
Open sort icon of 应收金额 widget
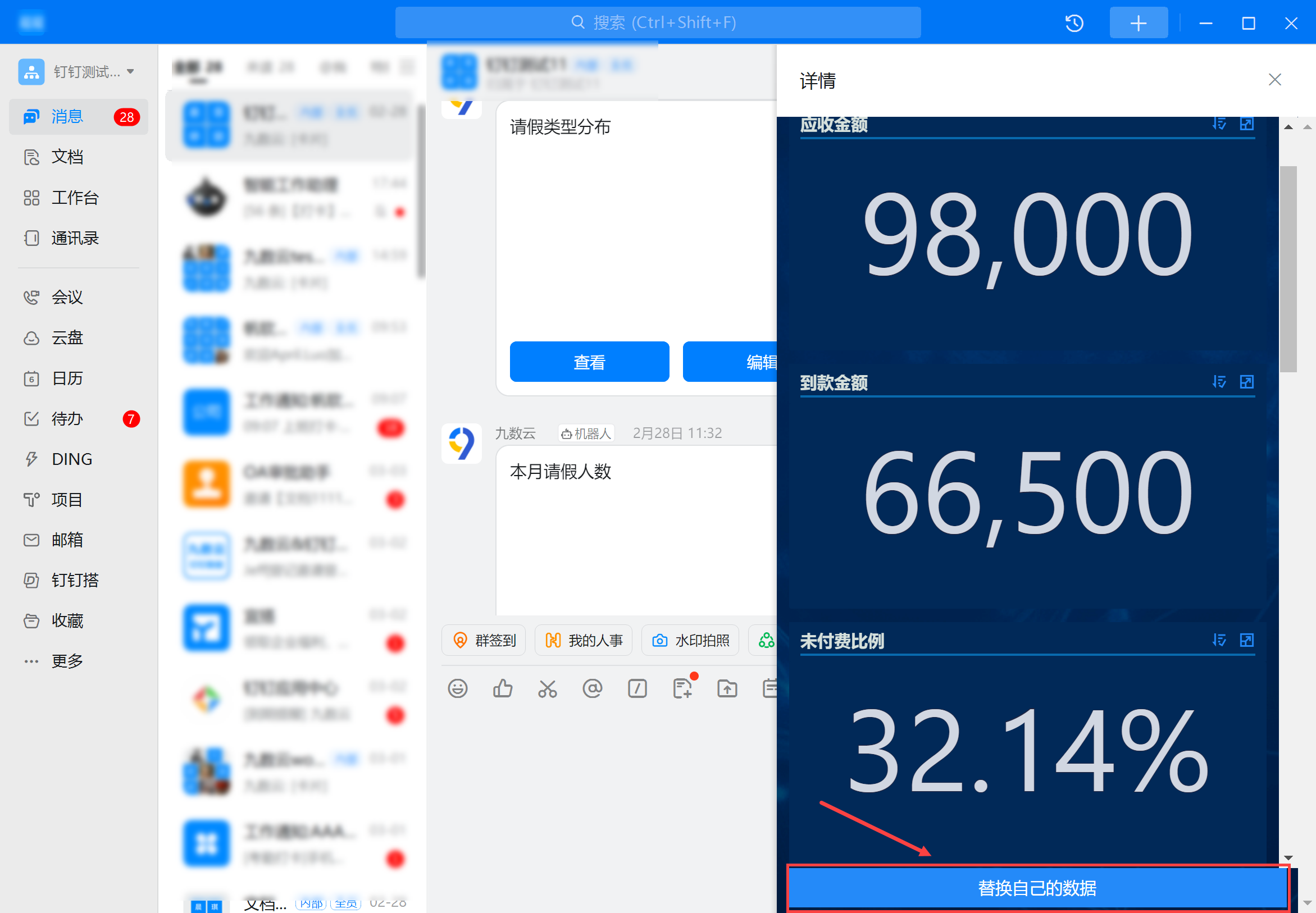pyautogui.click(x=1219, y=124)
